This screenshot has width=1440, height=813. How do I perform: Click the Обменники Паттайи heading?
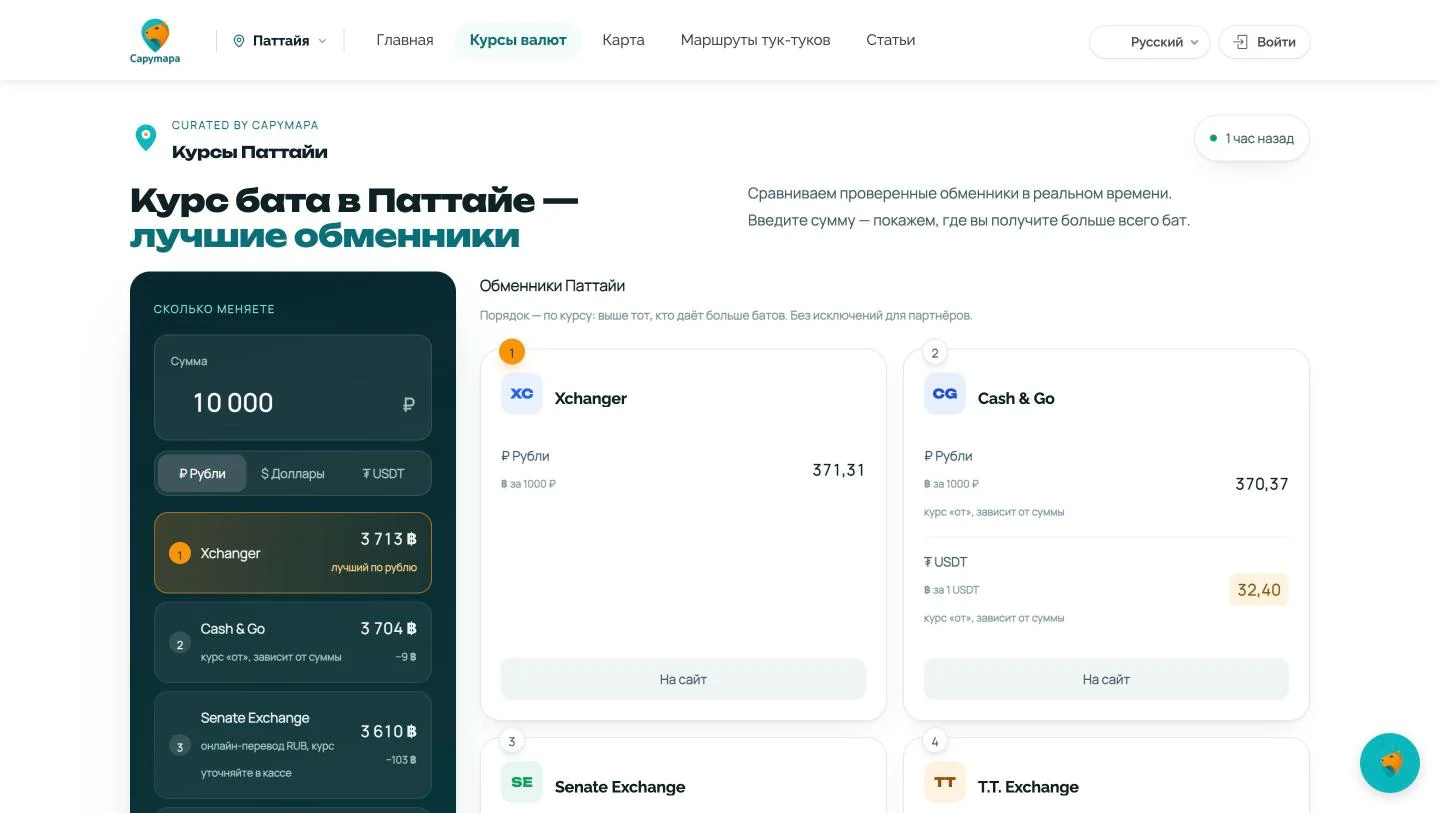tap(552, 286)
